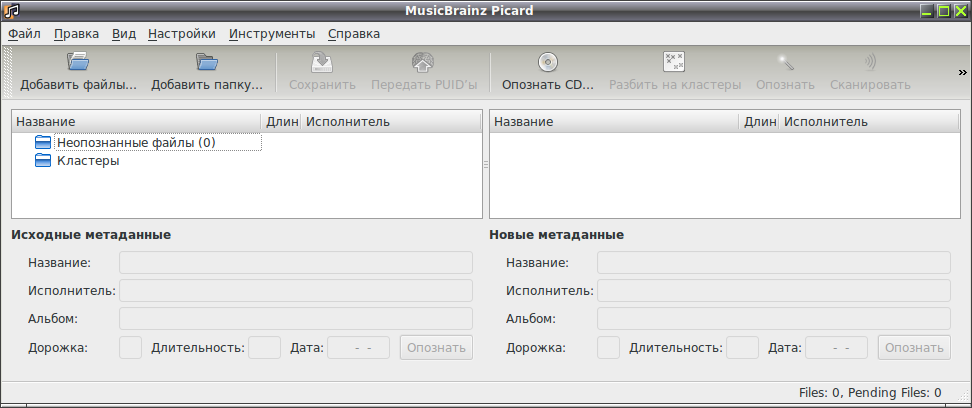Image resolution: width=972 pixels, height=408 pixels.
Task: Click the Сохранить toolbar icon
Action: (322, 61)
